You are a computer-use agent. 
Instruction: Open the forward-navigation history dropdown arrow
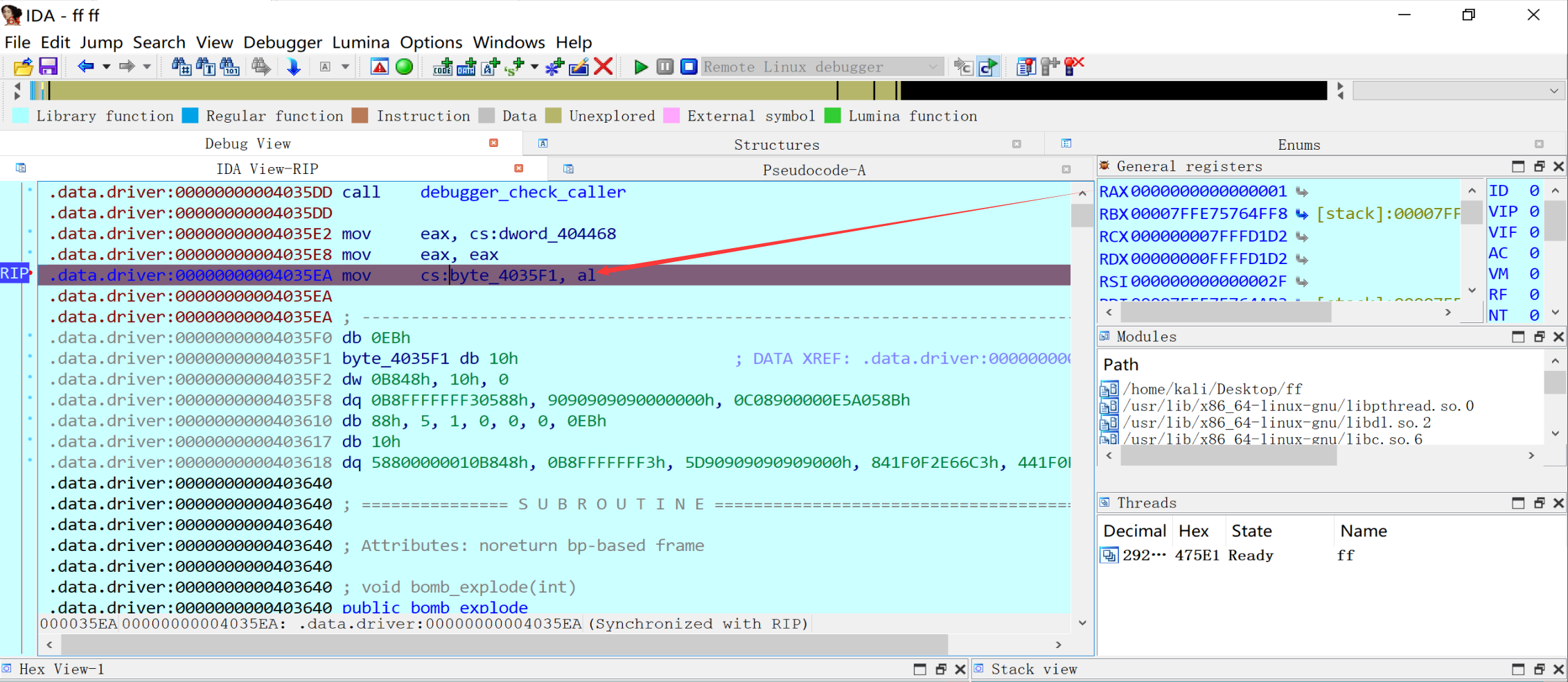147,67
